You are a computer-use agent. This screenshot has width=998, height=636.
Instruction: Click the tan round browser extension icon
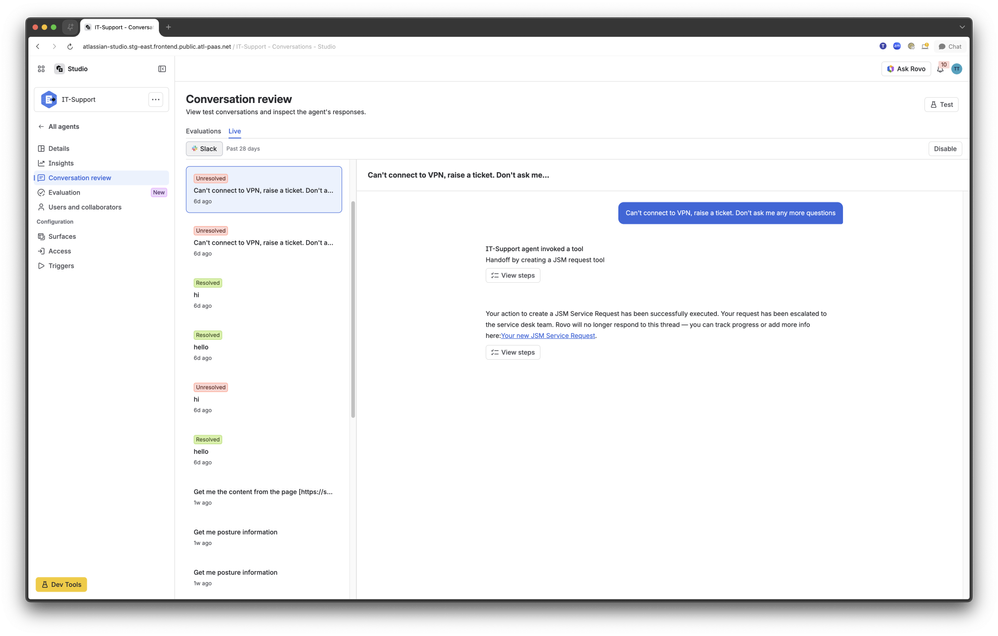pos(911,46)
